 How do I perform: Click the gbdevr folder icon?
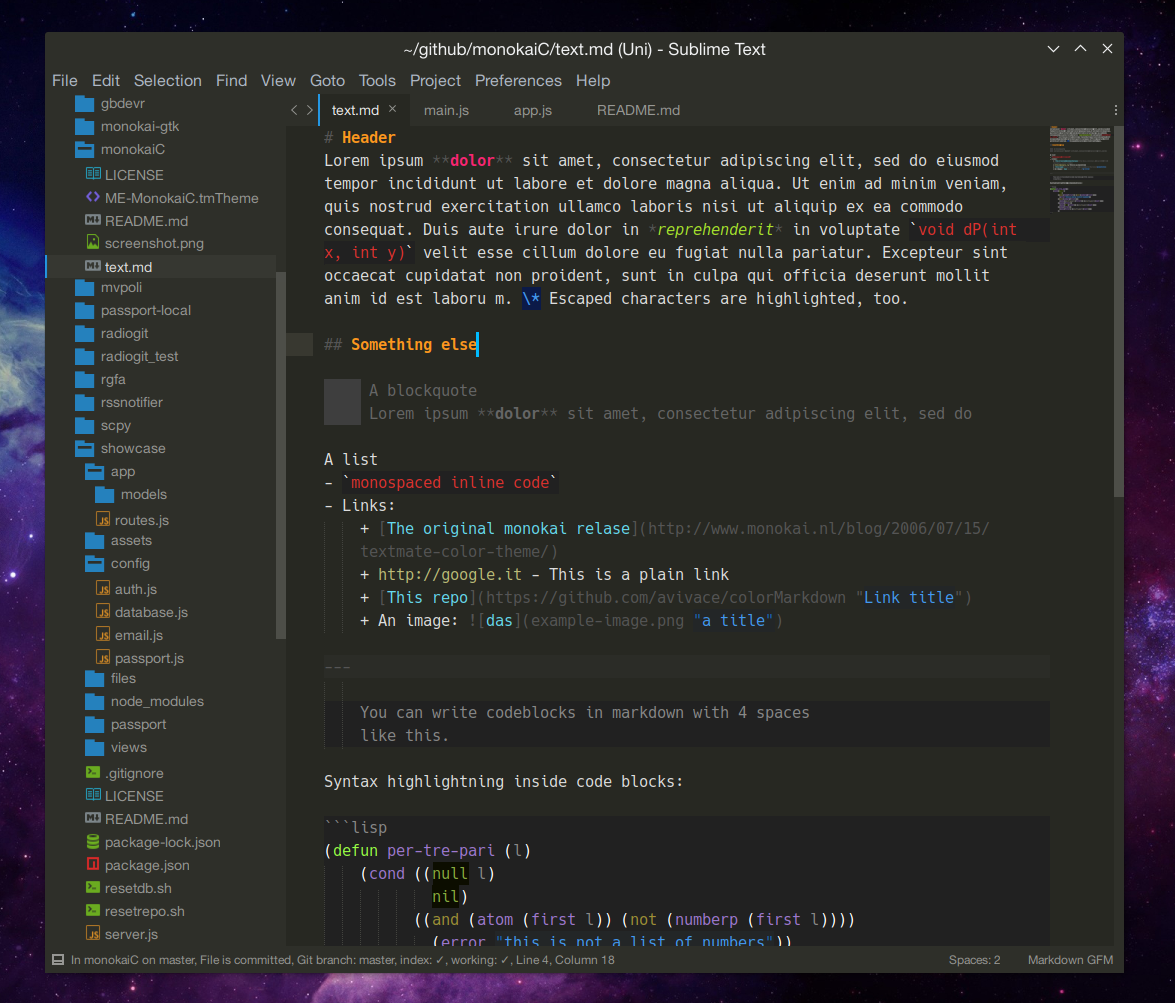(x=84, y=103)
